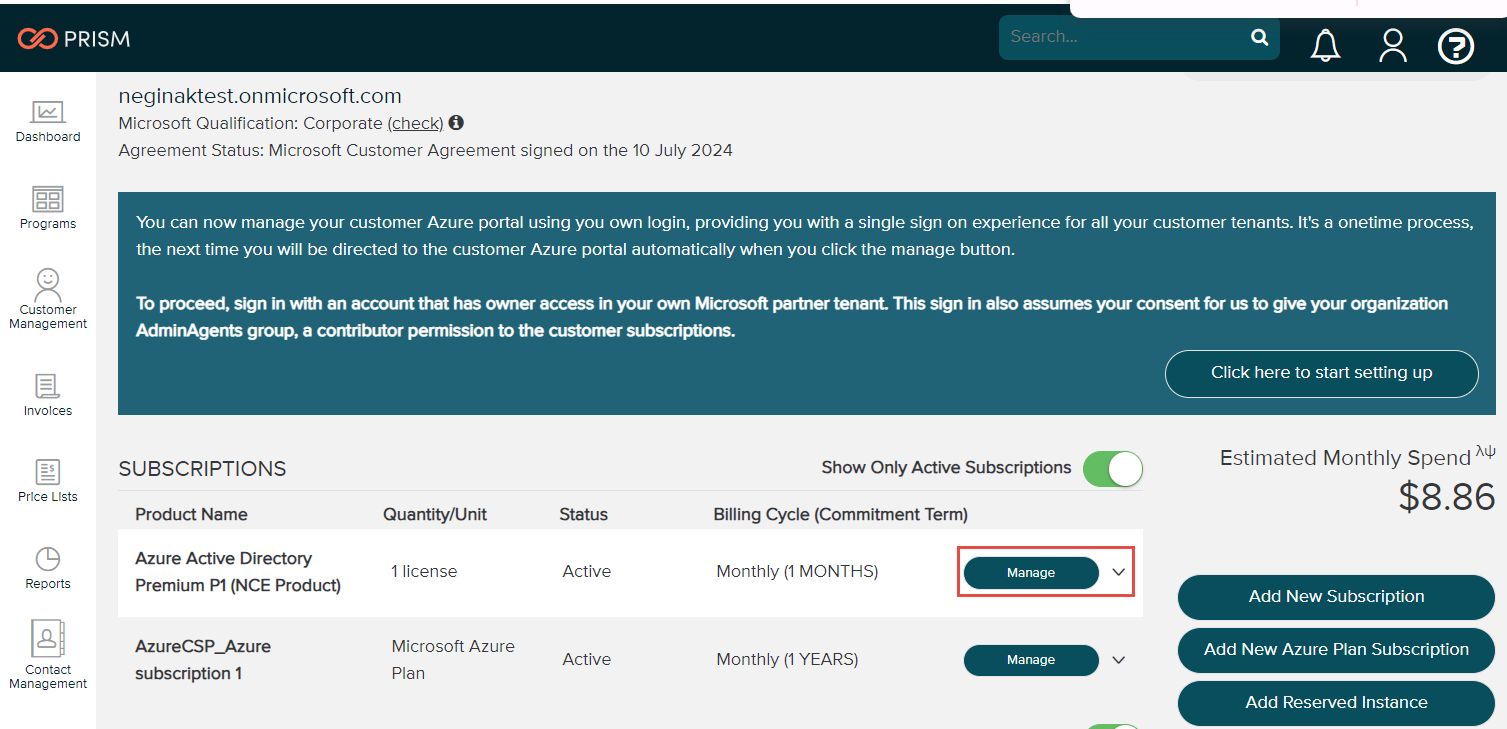Open the Programs sidebar icon
Screen dimensions: 1507x729
click(x=47, y=207)
